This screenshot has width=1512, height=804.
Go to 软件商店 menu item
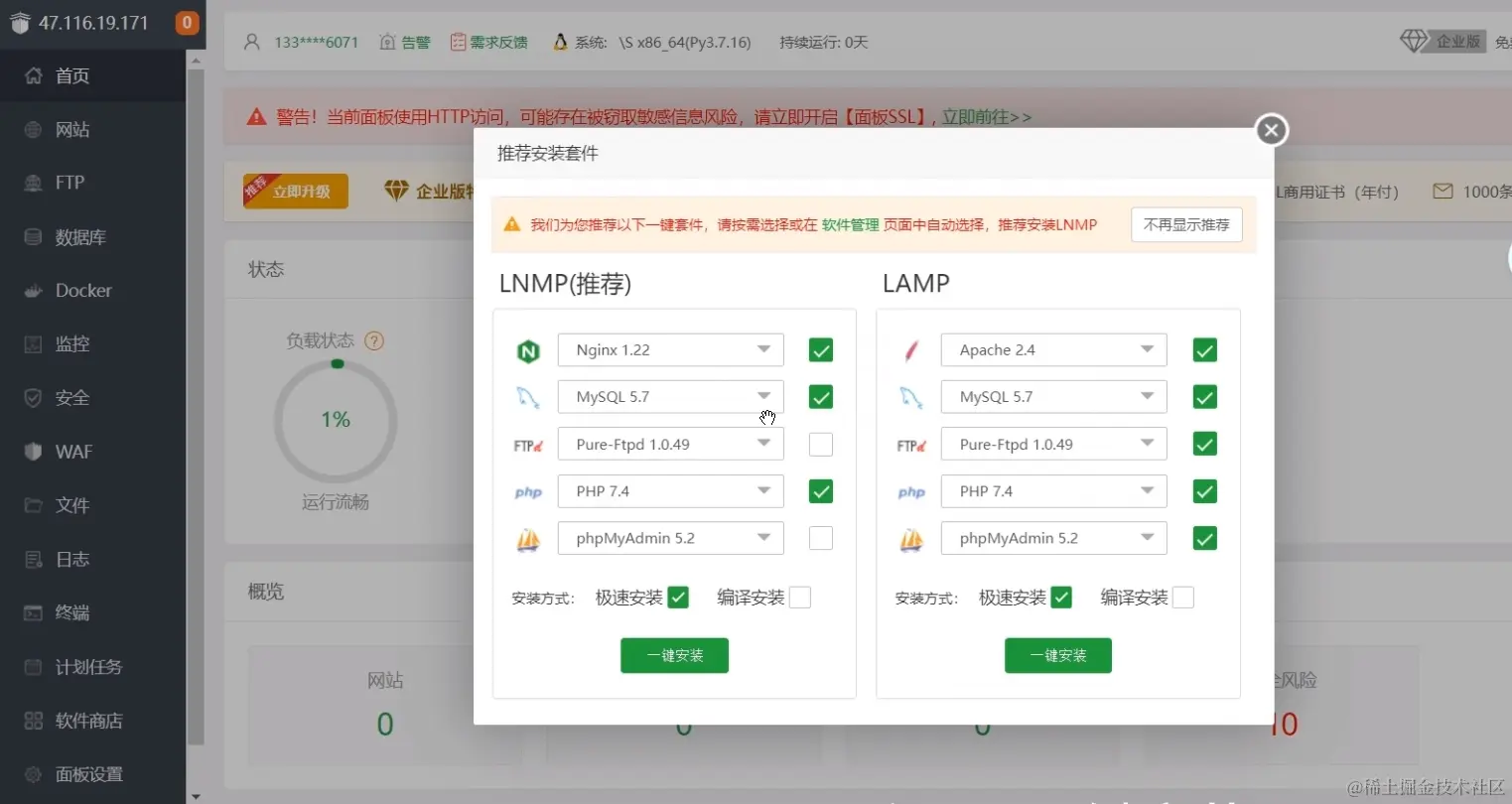coord(93,721)
